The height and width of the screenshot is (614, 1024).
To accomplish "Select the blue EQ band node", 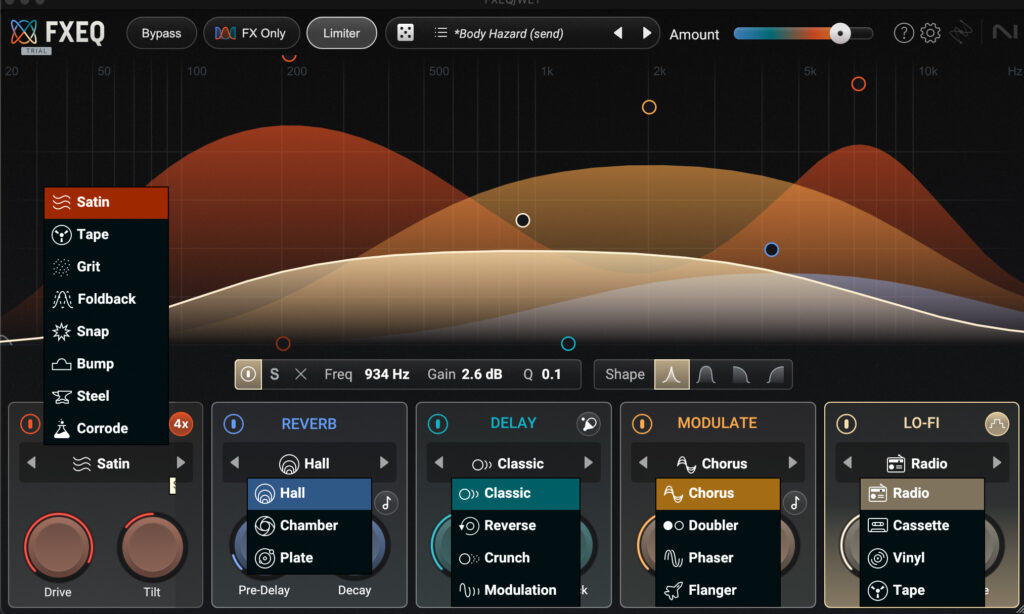I will point(771,250).
